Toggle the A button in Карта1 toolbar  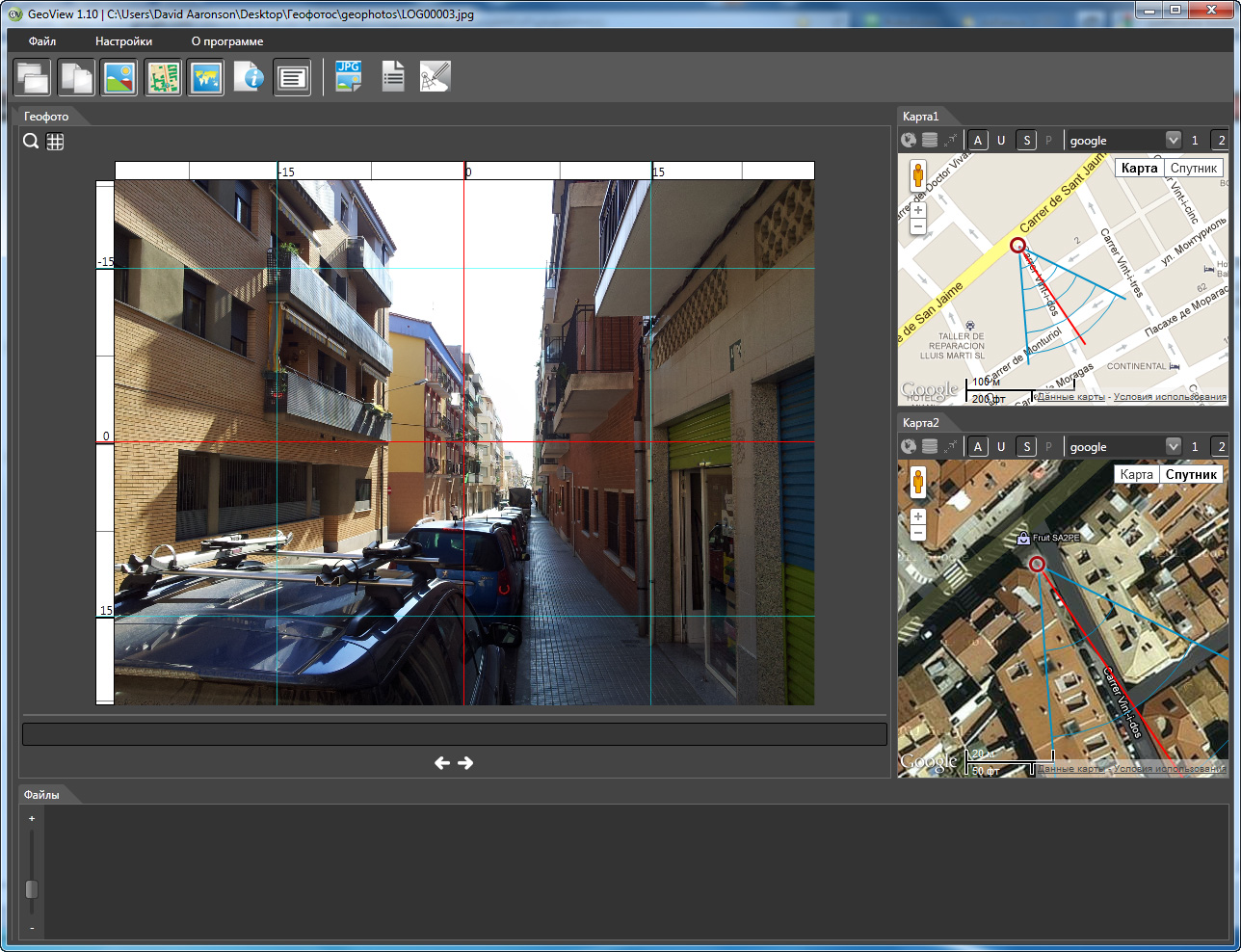(x=978, y=141)
